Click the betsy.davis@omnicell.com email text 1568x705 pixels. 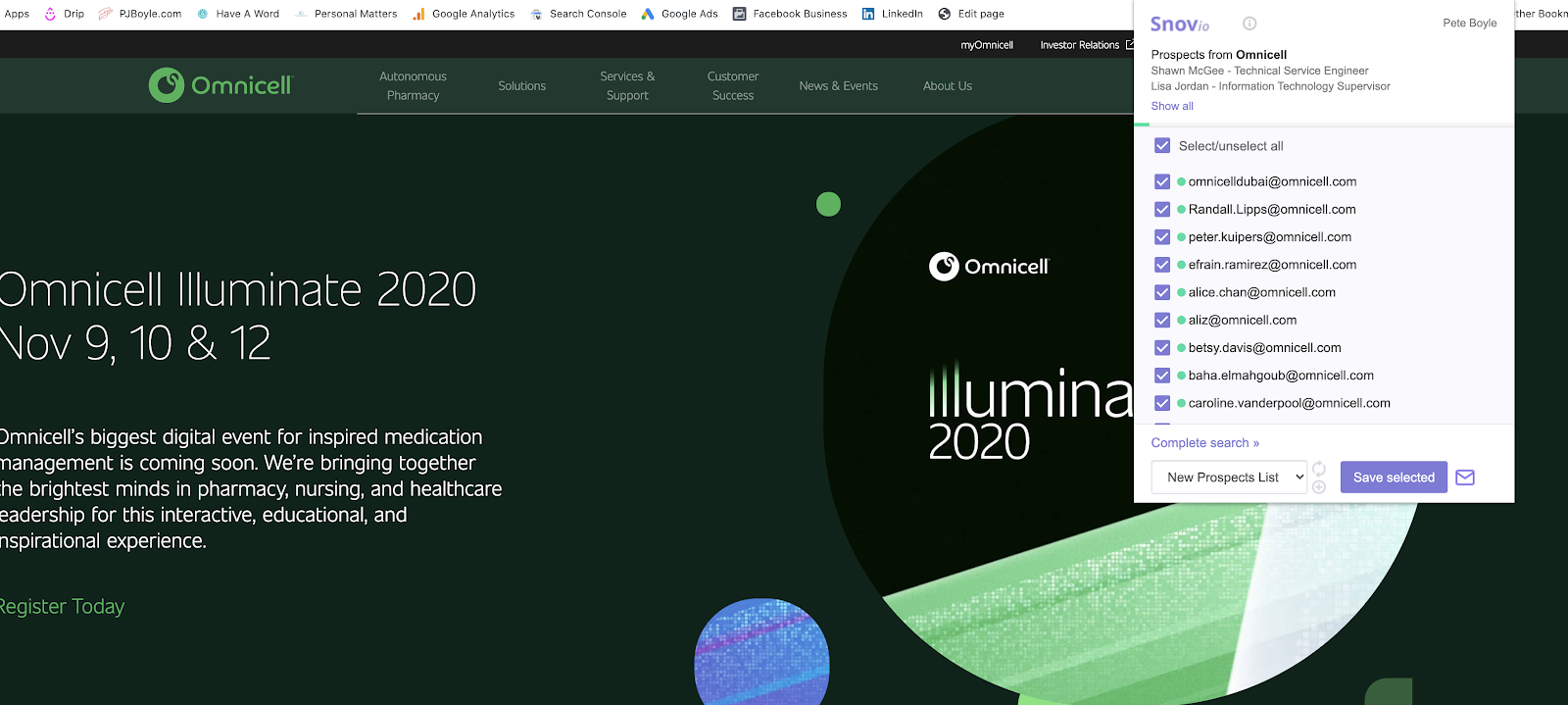tap(1265, 347)
